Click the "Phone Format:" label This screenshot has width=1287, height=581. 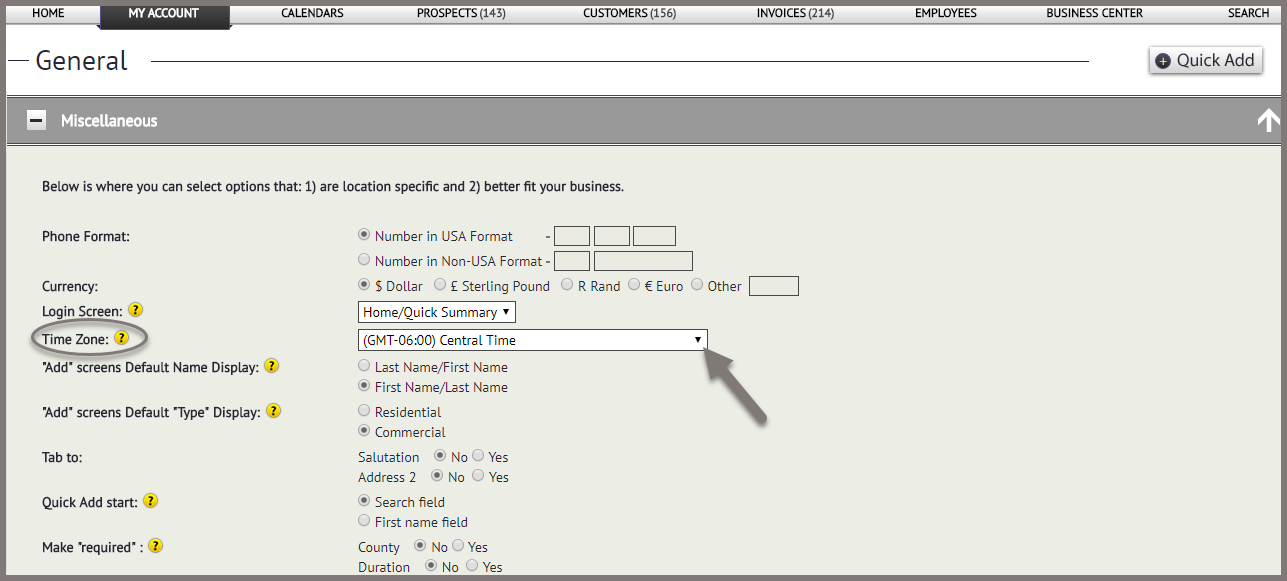86,236
